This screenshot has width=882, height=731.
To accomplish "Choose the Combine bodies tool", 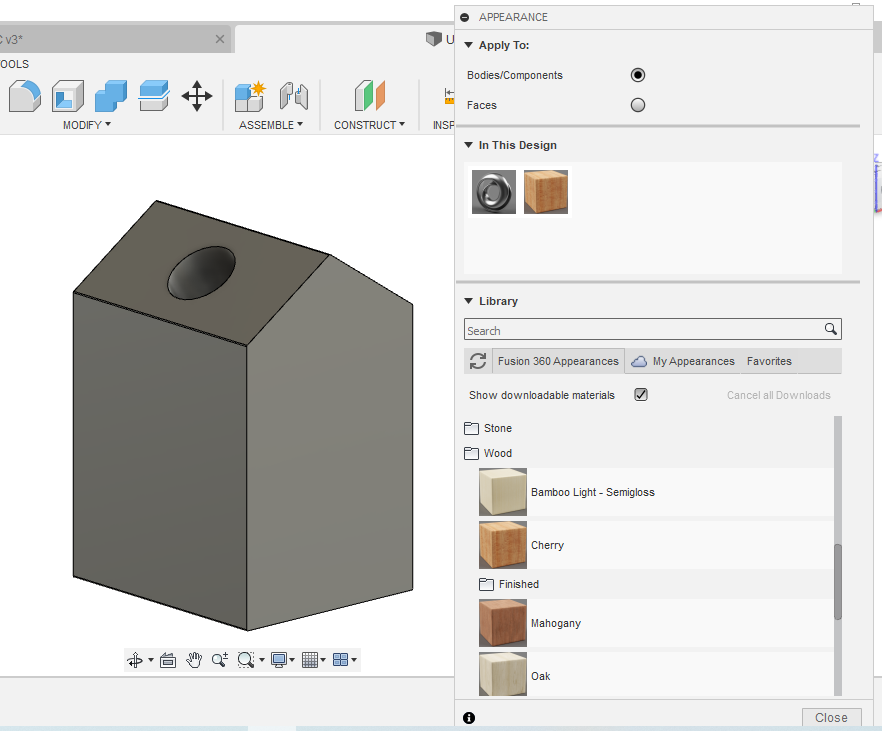I will pyautogui.click(x=110, y=97).
